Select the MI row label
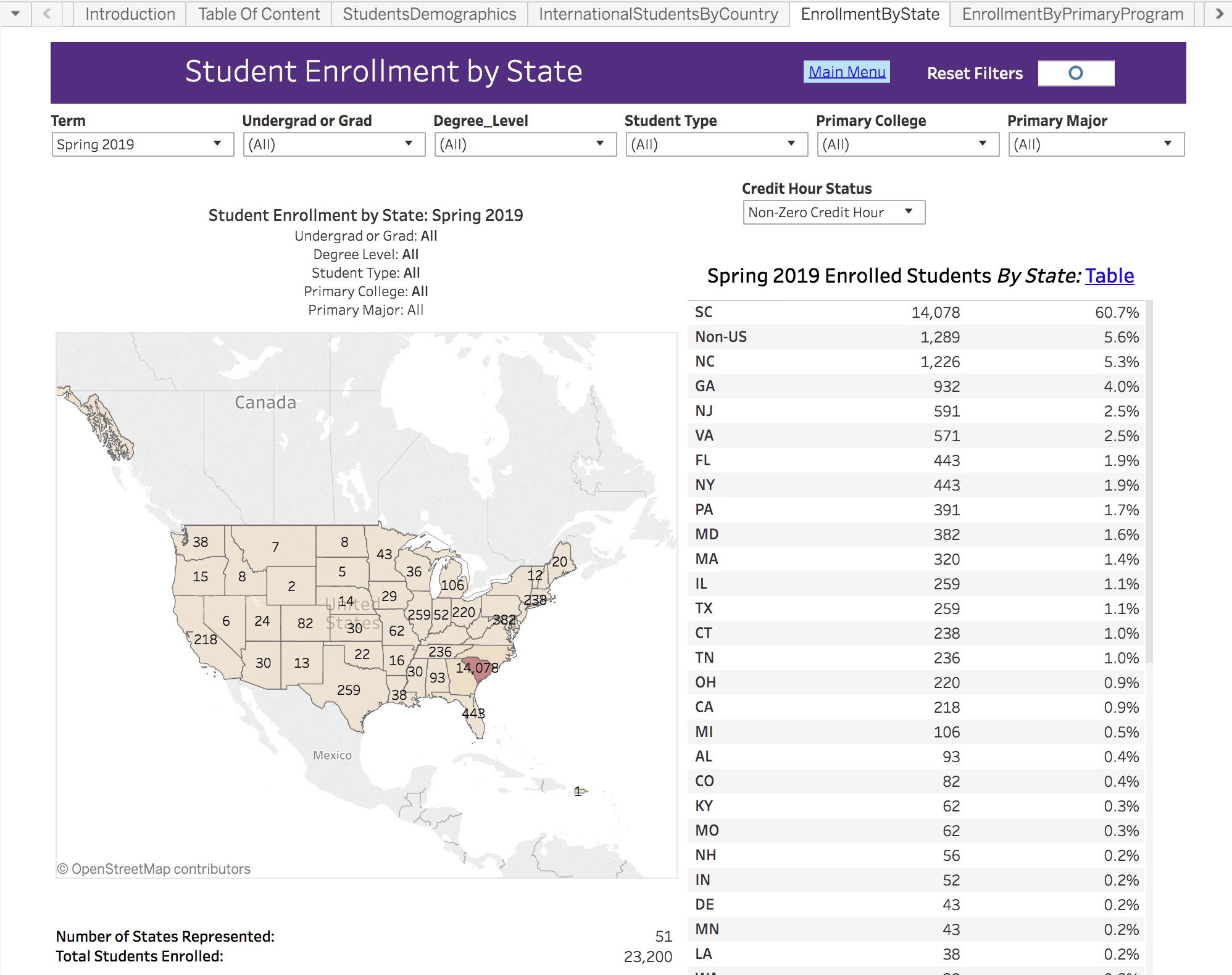The image size is (1232, 975). 704,732
